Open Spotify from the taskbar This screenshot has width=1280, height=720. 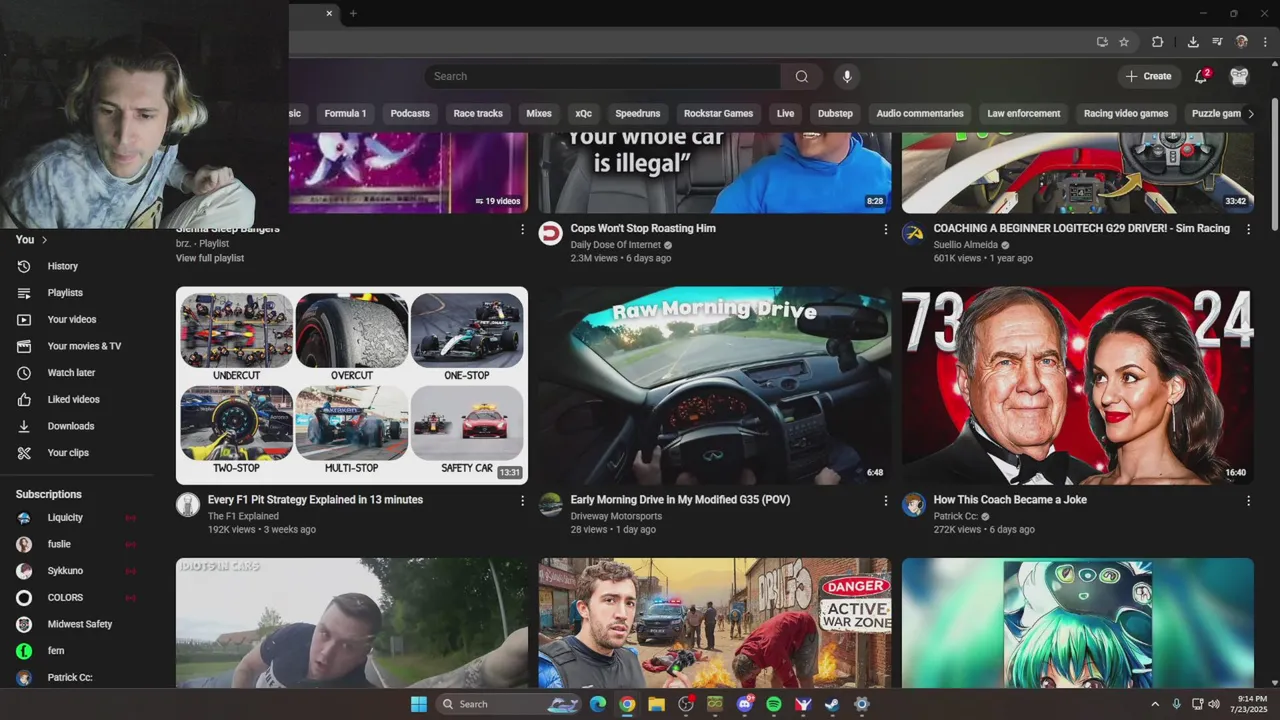pyautogui.click(x=774, y=704)
